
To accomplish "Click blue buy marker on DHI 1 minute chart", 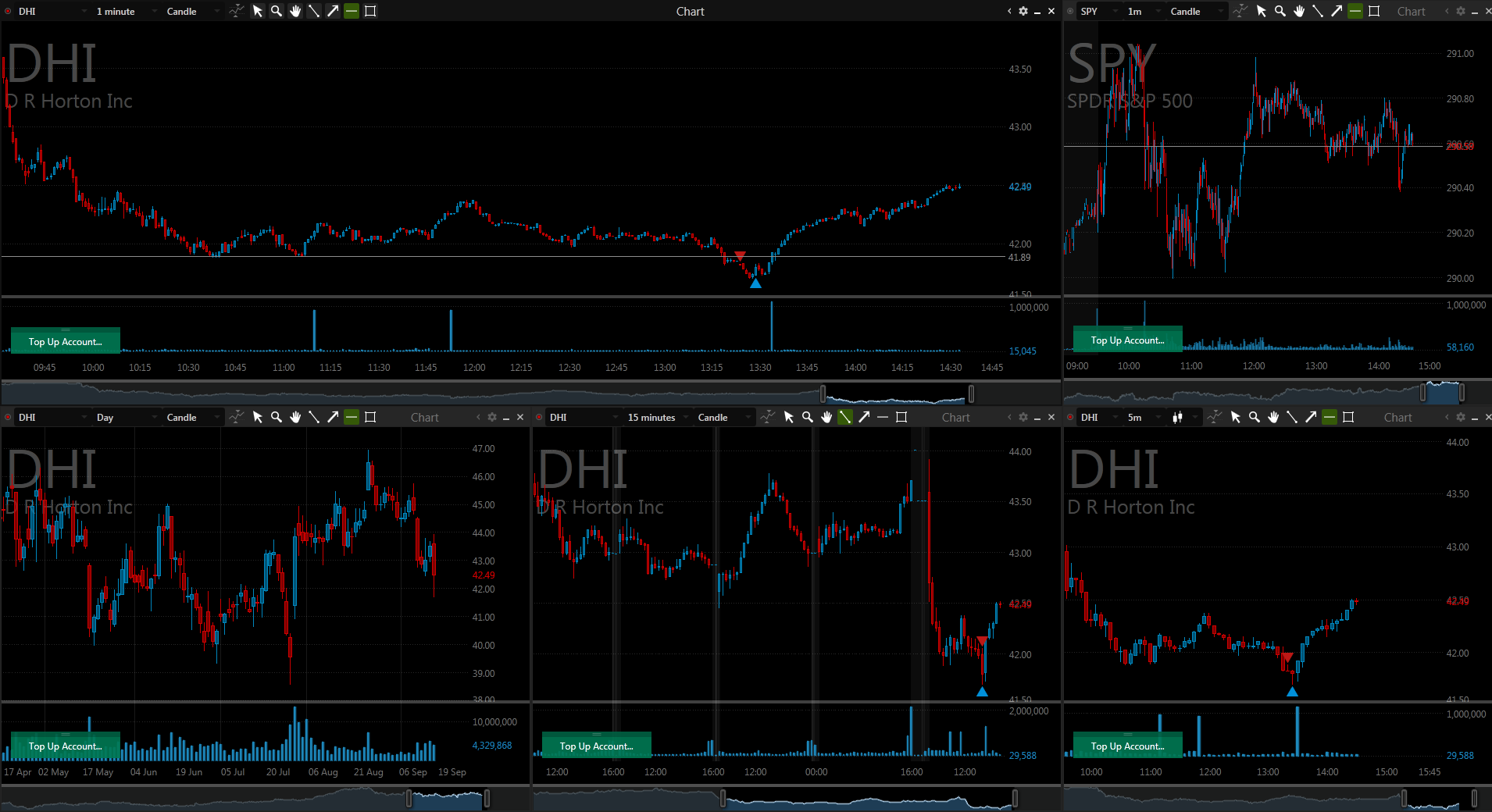I will (x=755, y=283).
